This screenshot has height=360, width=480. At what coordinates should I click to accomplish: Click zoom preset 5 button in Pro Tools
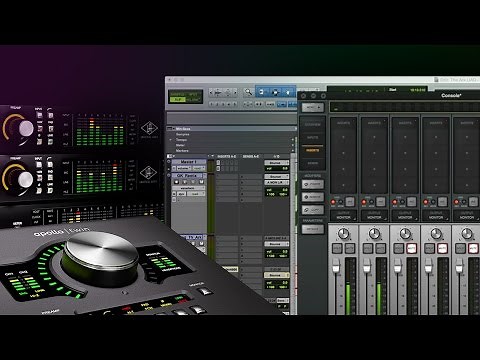pyautogui.click(x=235, y=104)
